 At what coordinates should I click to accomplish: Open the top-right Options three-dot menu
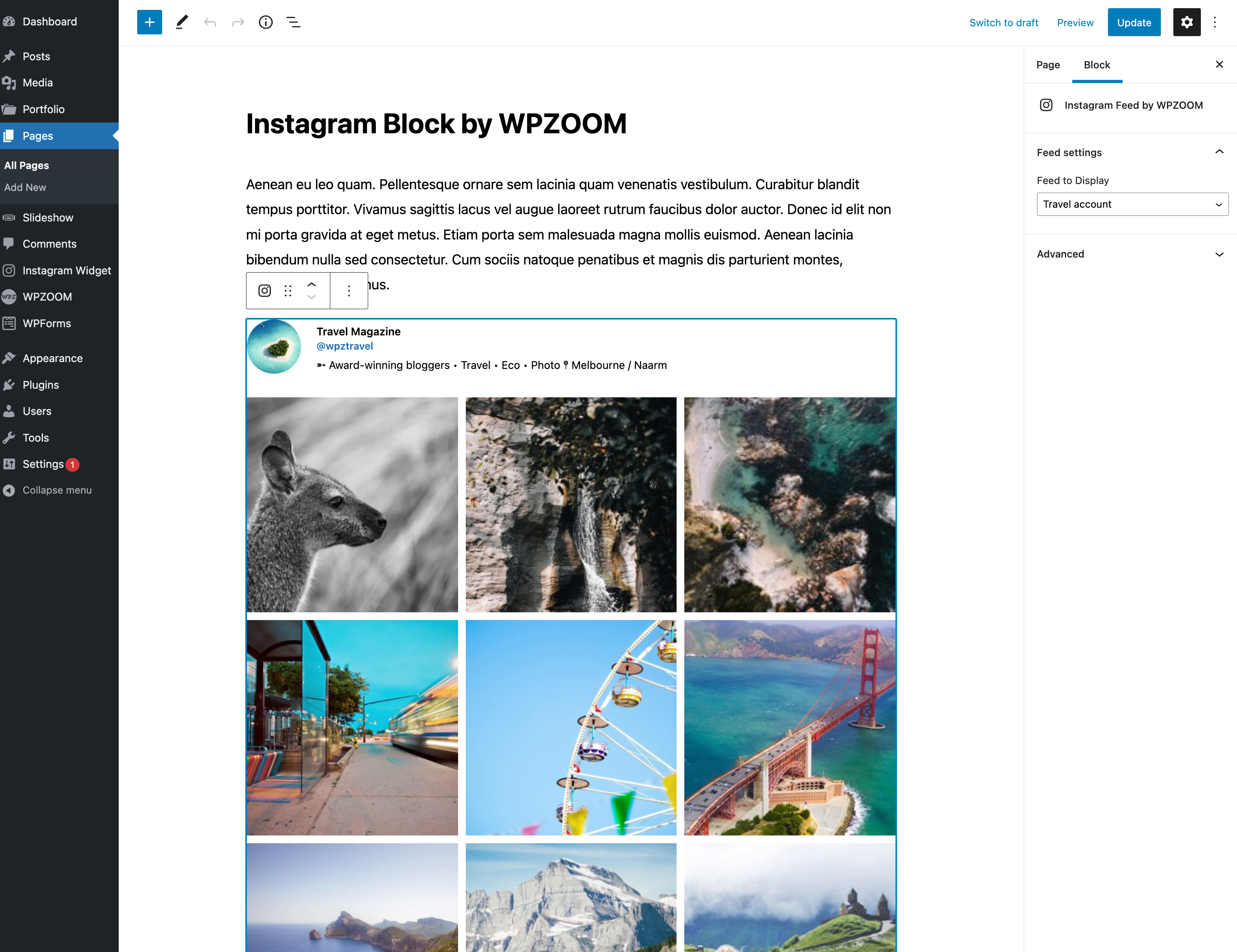click(x=1215, y=22)
